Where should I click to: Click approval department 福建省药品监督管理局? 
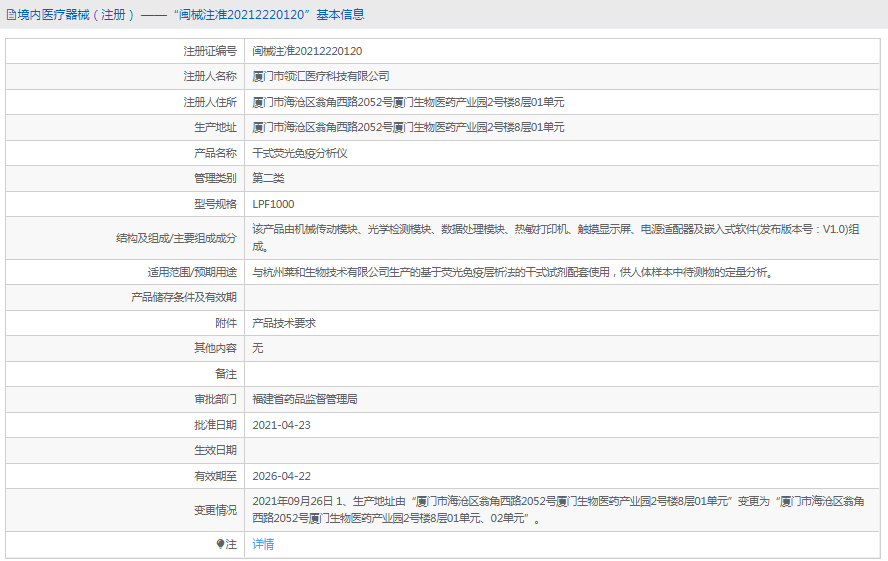305,399
